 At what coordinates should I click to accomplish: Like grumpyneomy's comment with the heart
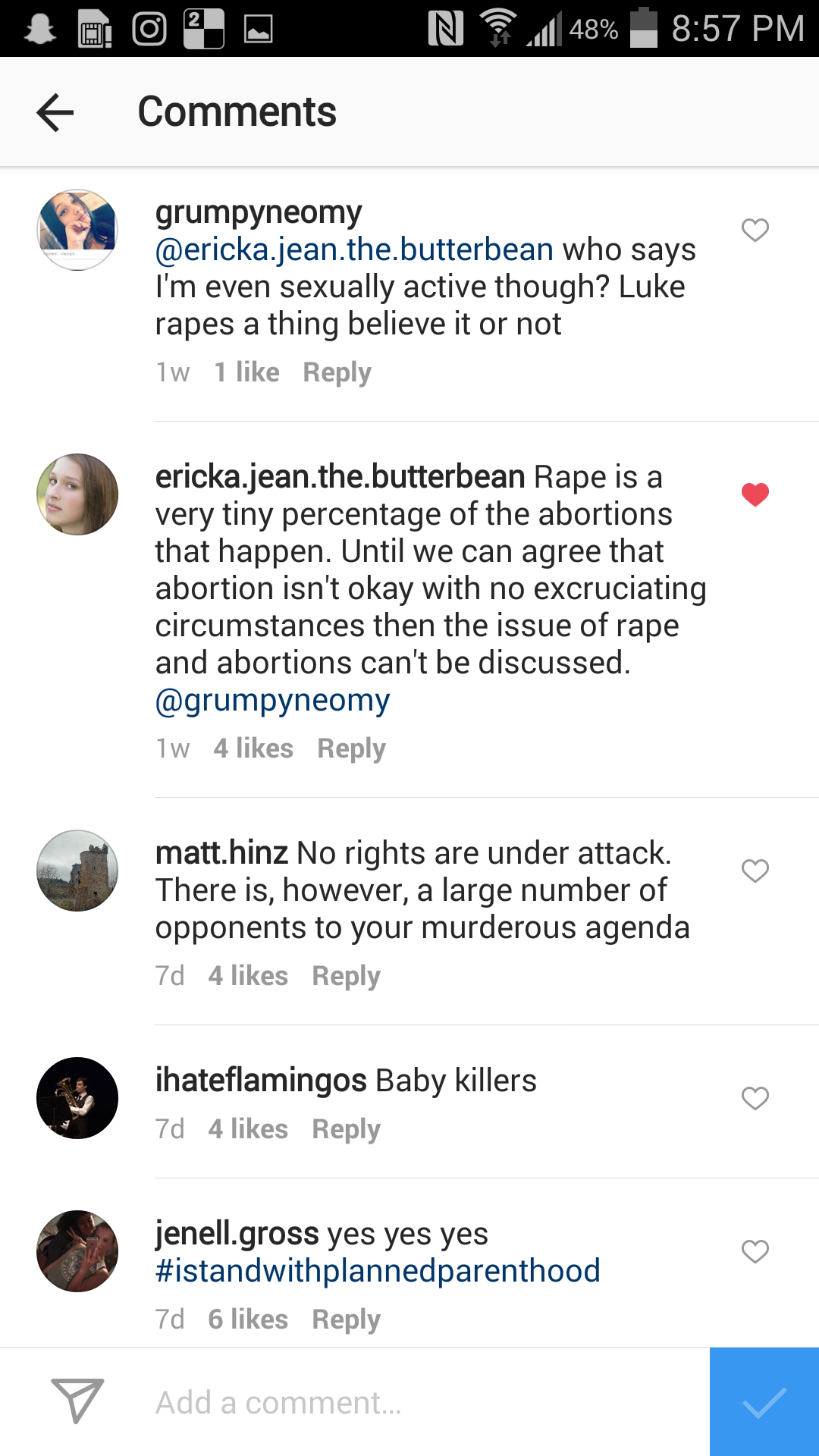click(x=755, y=230)
